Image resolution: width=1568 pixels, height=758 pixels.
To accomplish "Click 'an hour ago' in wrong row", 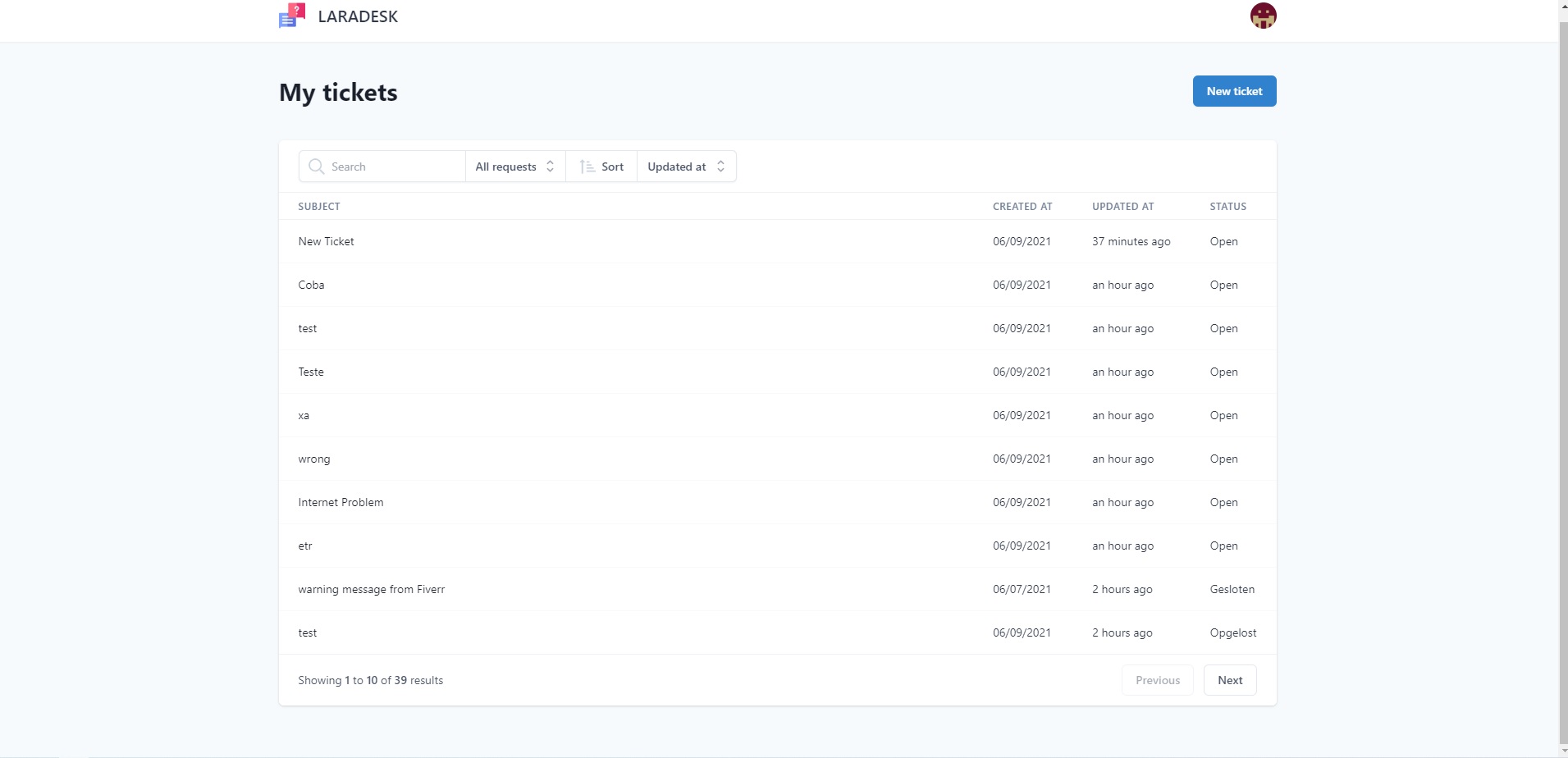I will (1122, 459).
